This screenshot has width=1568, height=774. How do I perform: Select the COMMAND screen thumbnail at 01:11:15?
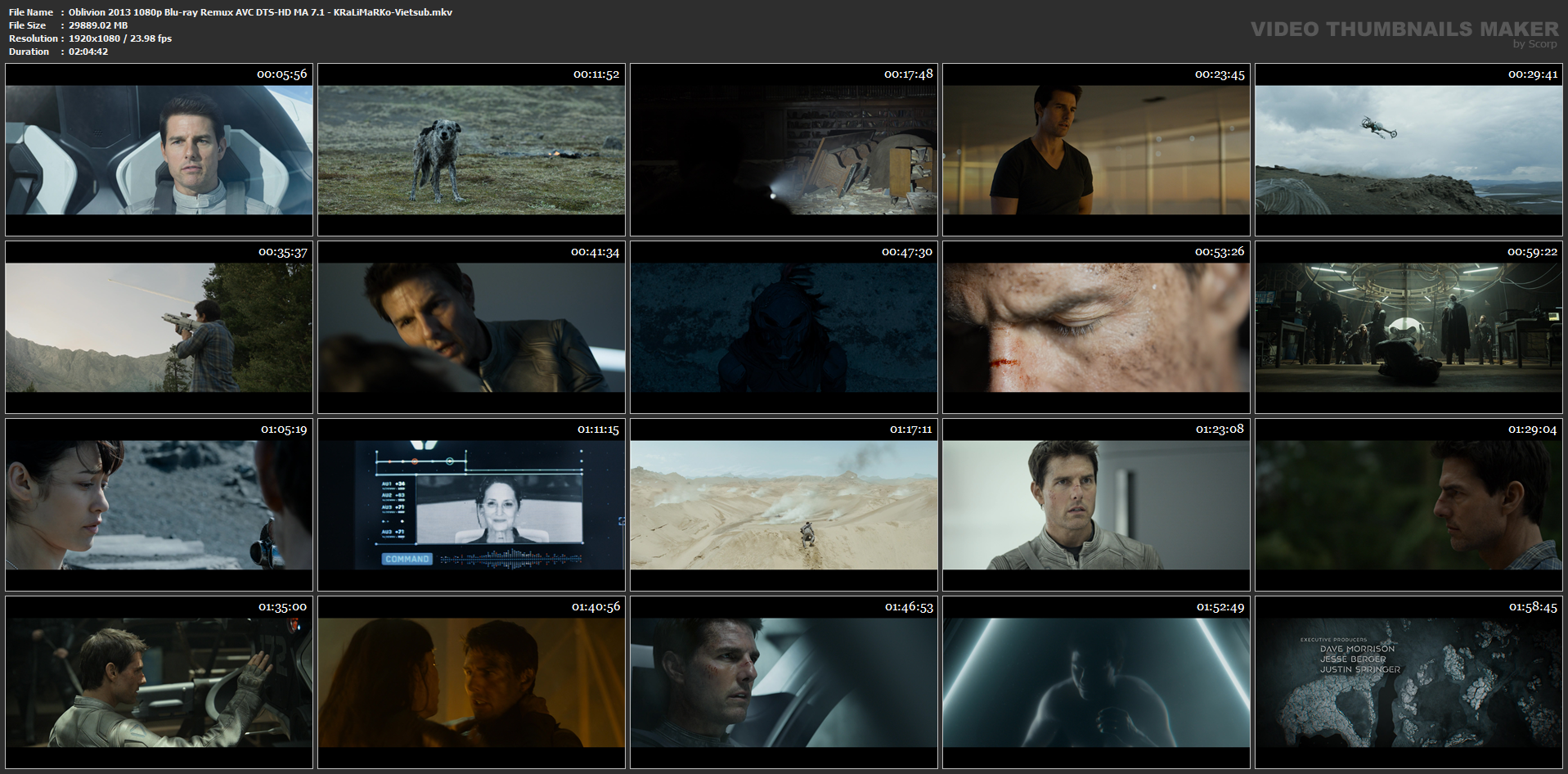(471, 505)
